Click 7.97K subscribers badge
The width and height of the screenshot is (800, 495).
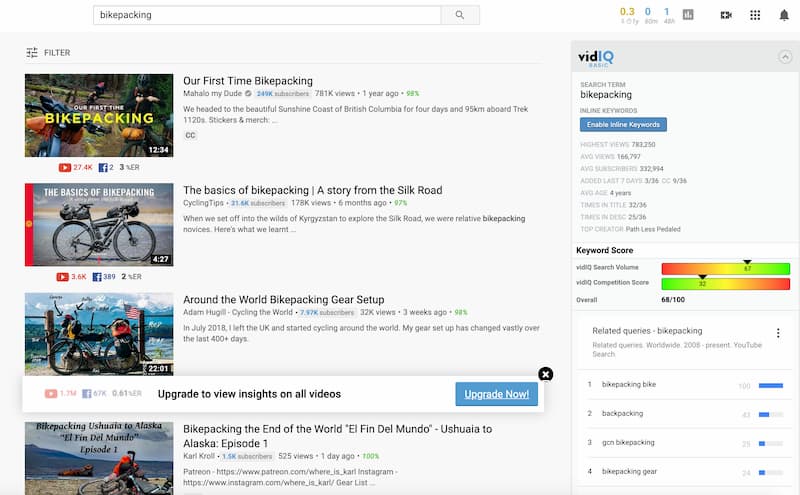pyautogui.click(x=327, y=312)
